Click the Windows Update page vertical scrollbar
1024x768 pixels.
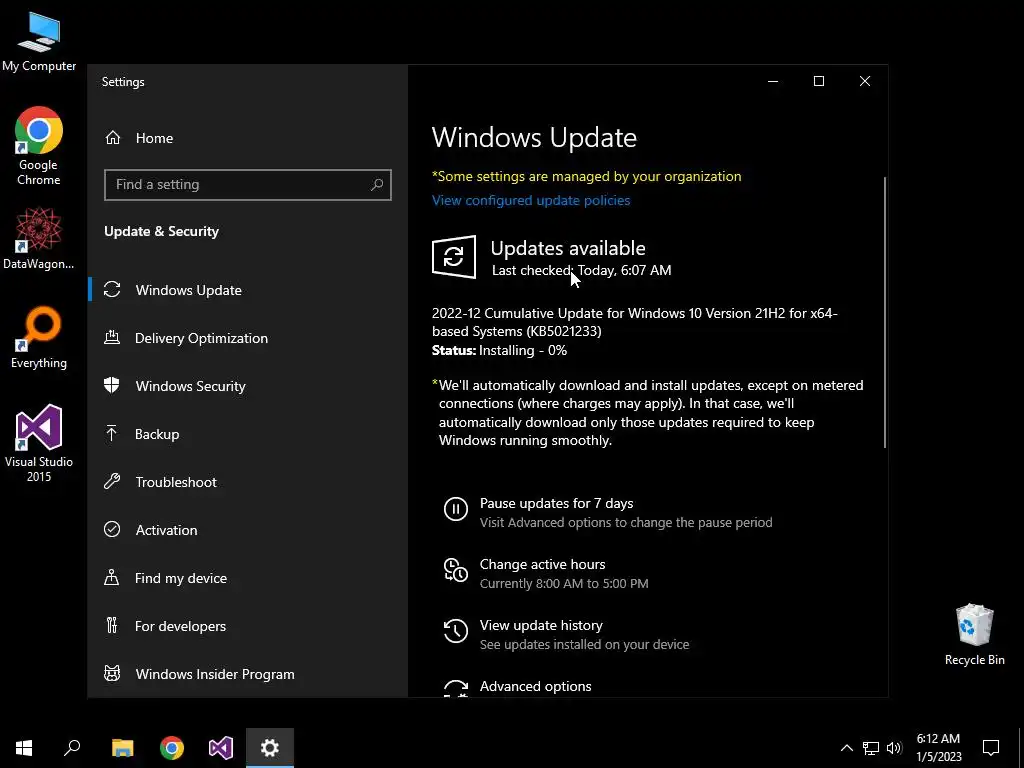pyautogui.click(x=885, y=312)
